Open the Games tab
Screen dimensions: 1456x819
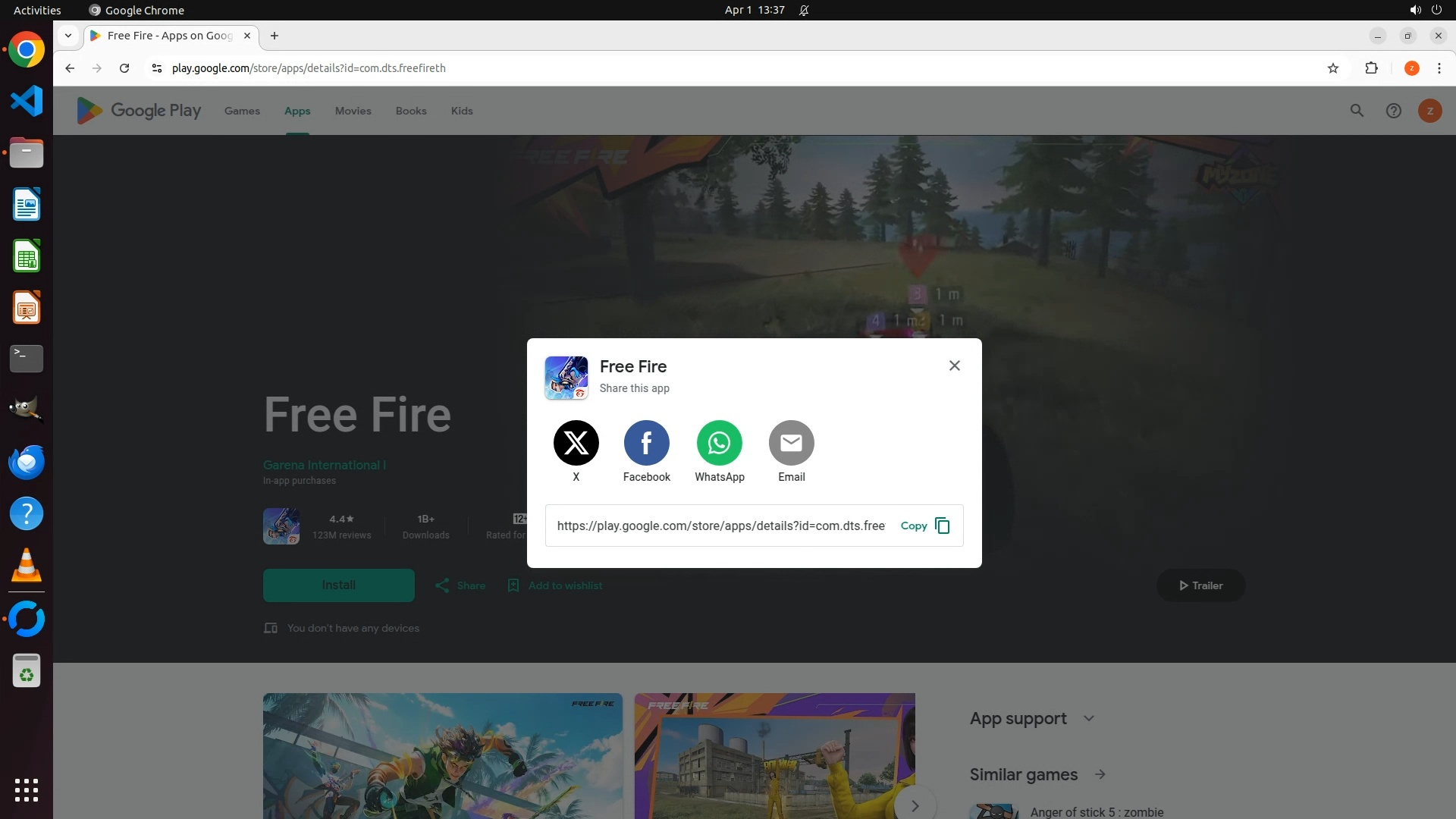242,111
